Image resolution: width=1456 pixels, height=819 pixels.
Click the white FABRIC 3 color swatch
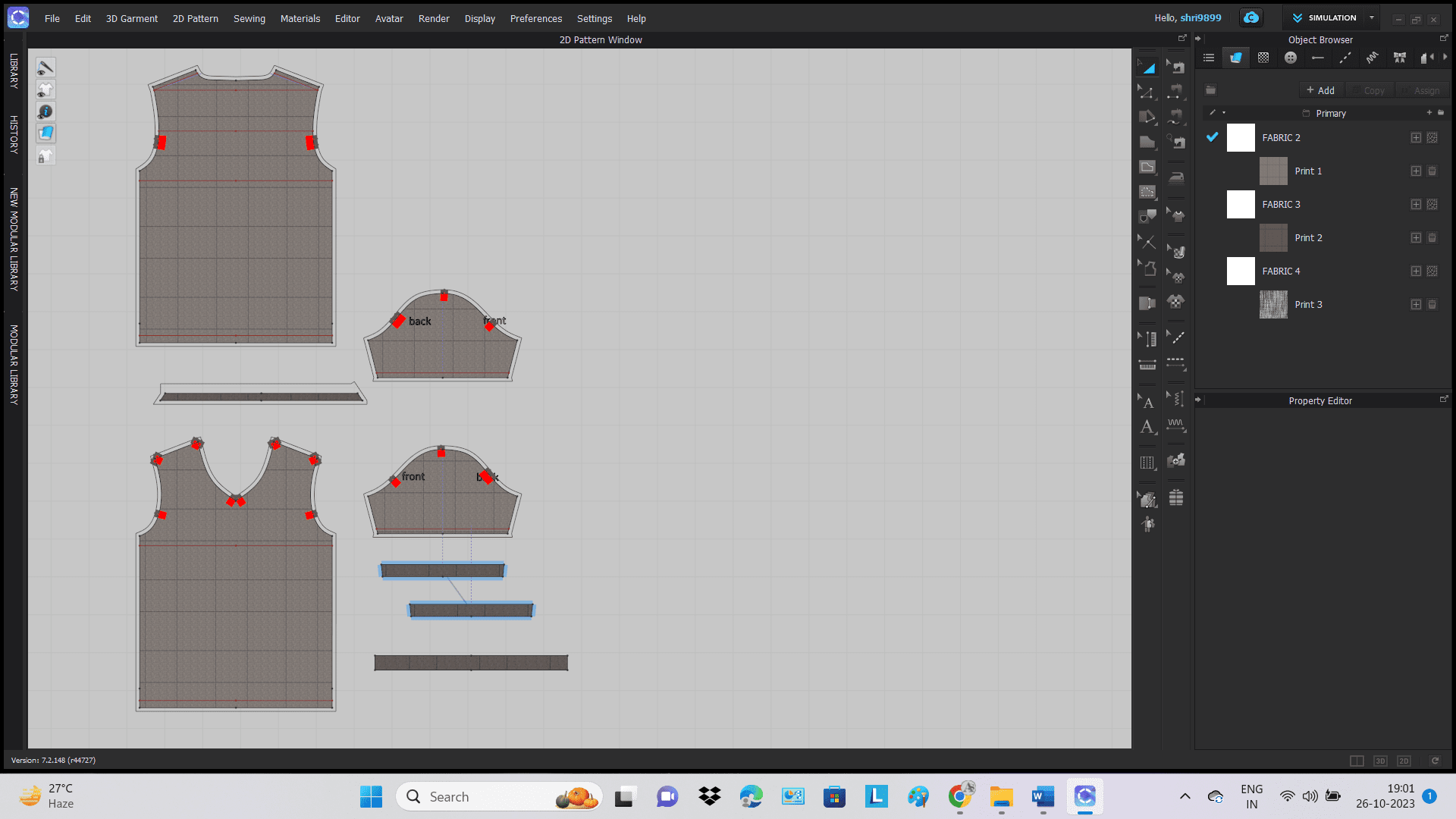click(1241, 205)
